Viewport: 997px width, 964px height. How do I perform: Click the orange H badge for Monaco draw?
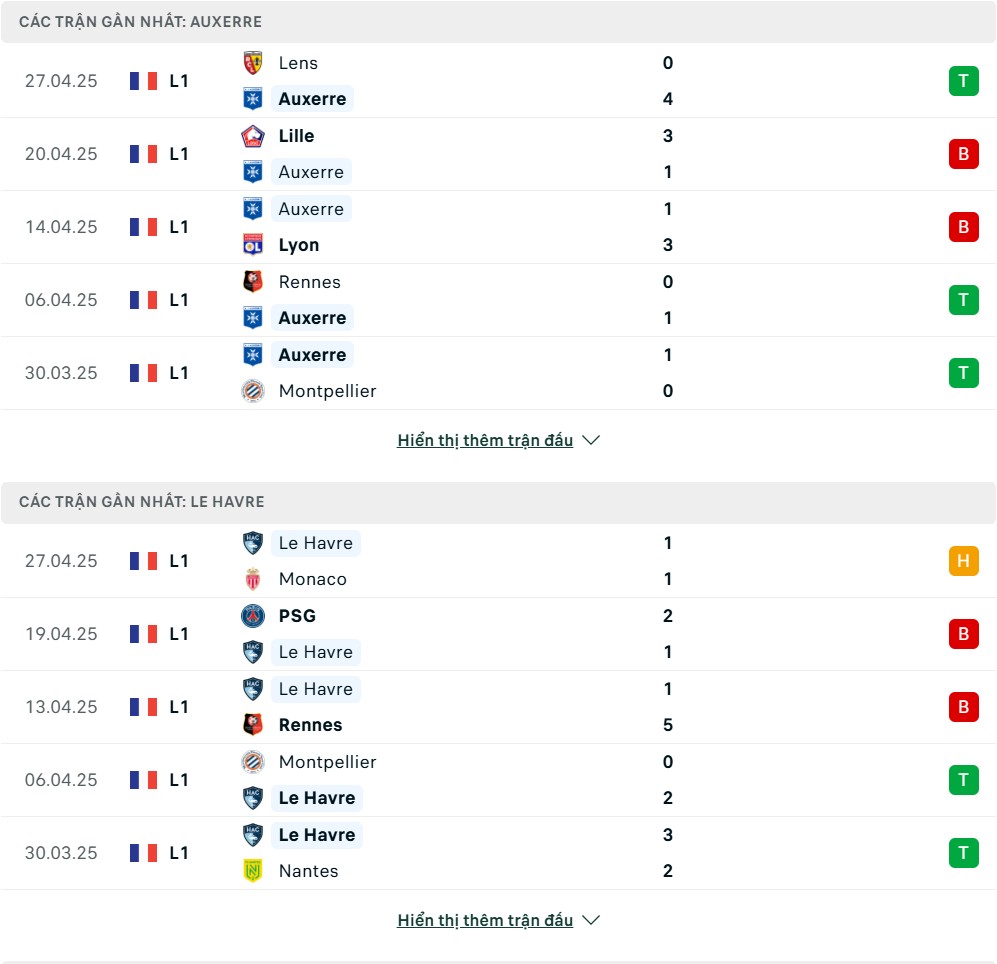[963, 561]
